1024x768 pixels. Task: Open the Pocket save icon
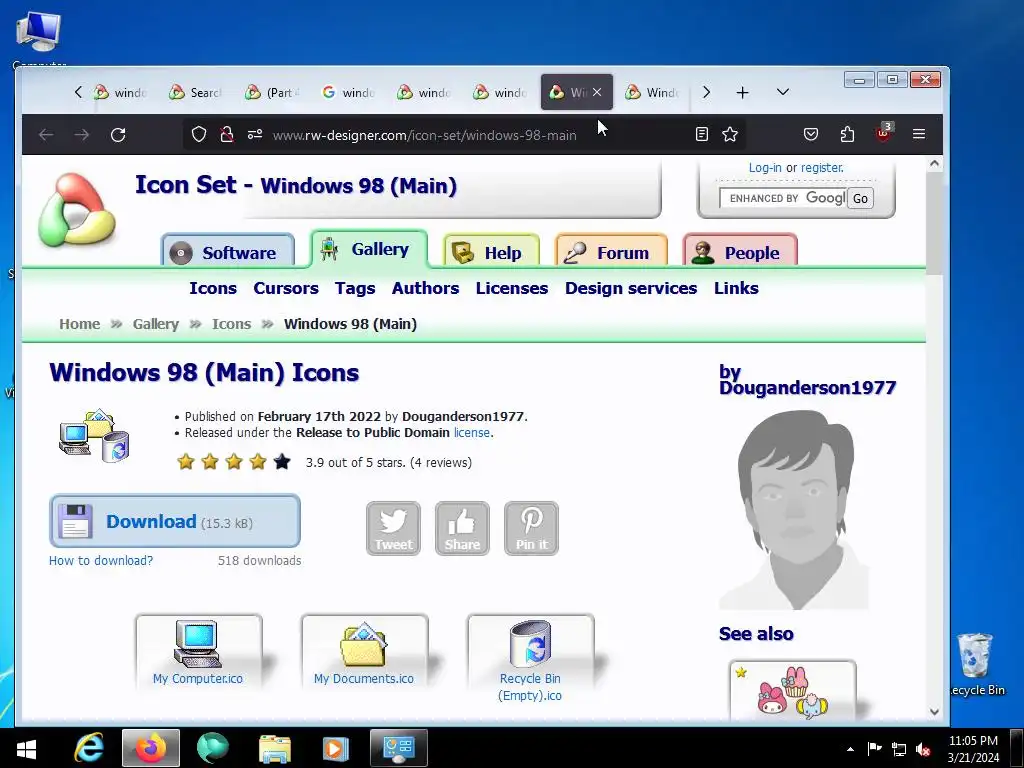pos(810,135)
